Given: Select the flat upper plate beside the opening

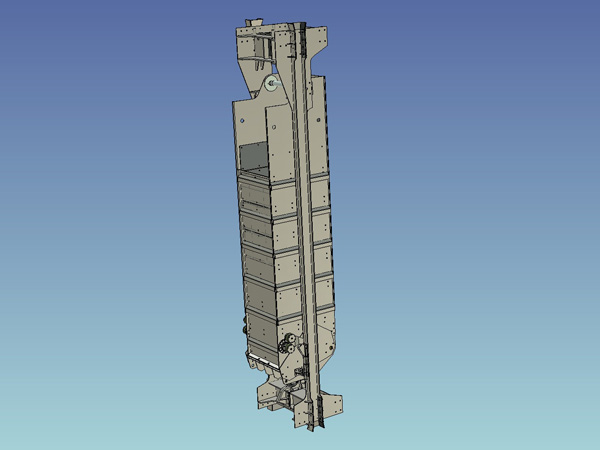Looking at the screenshot, I should pos(280,130).
